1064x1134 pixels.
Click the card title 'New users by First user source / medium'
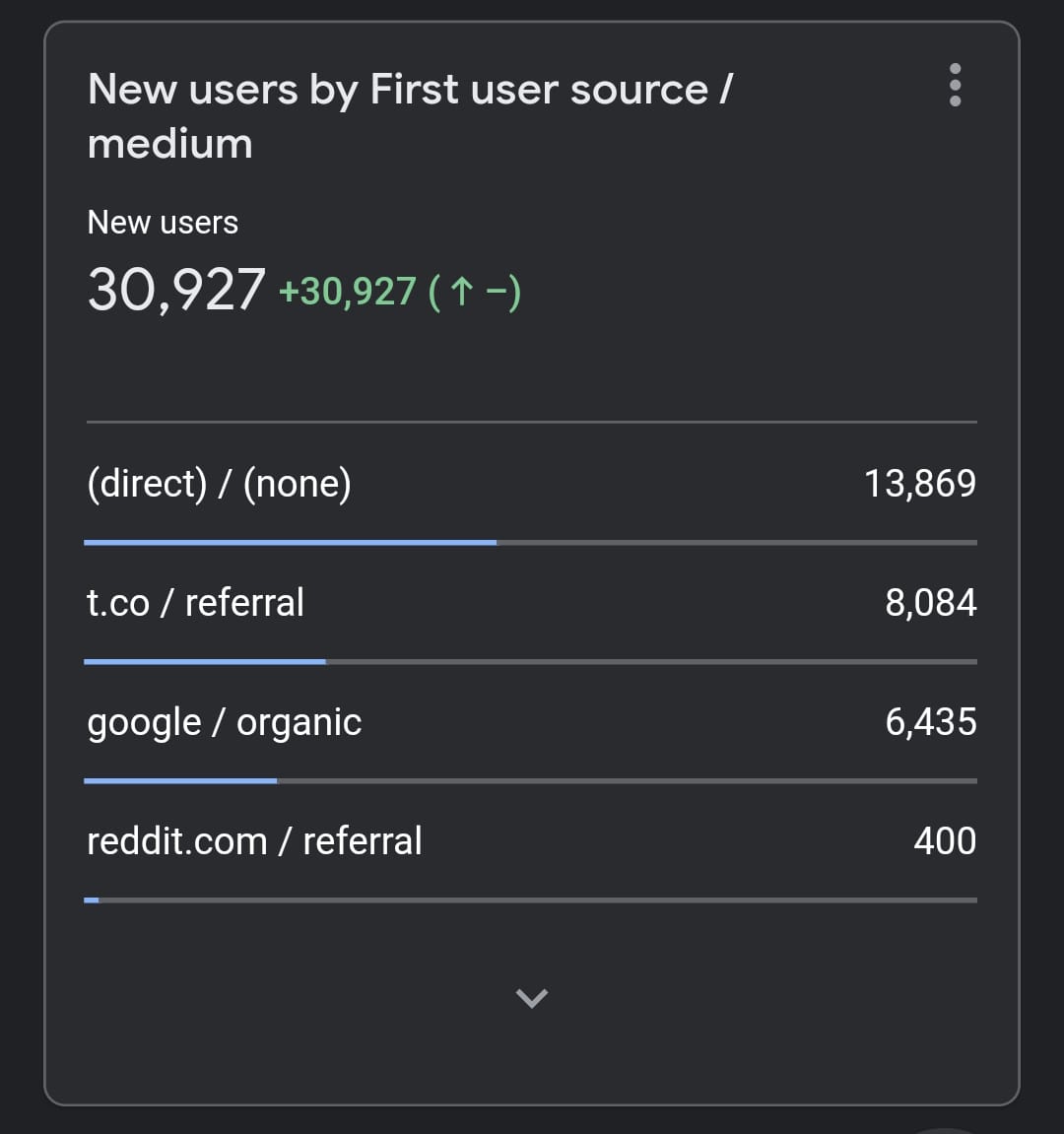point(409,116)
